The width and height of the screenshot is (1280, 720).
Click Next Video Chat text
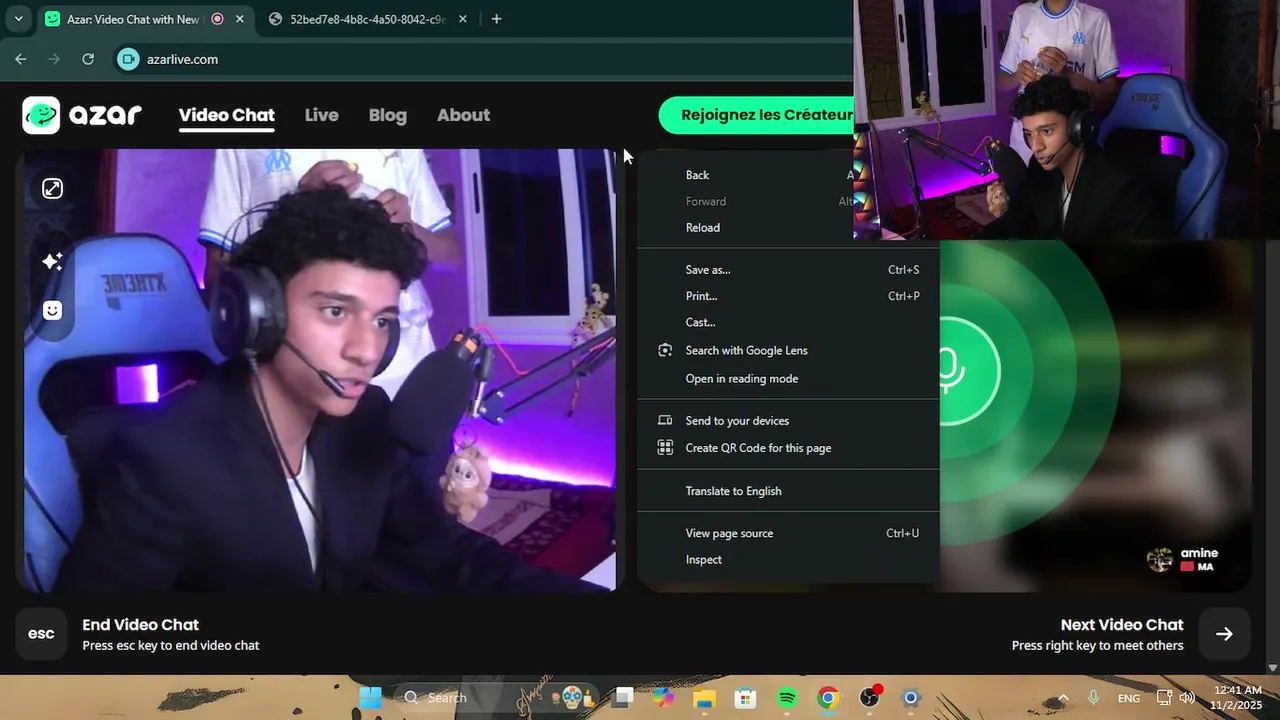(1122, 625)
